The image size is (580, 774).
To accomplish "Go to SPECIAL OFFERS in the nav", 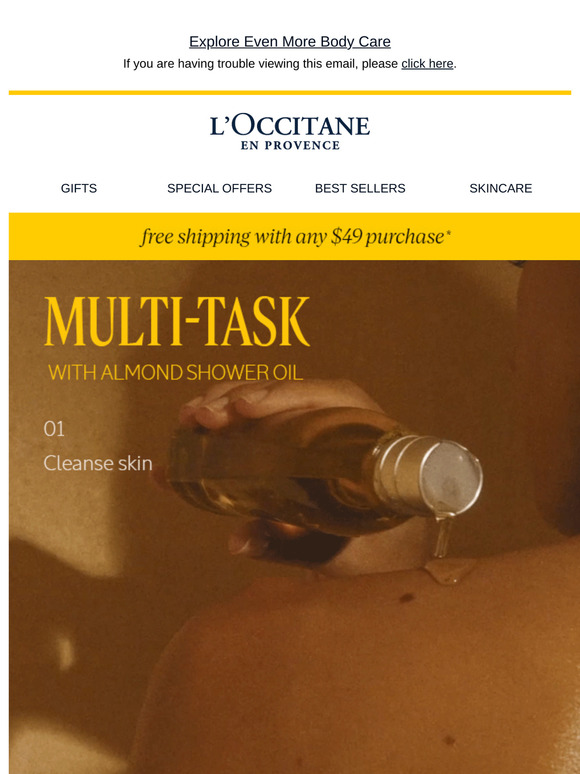I will pyautogui.click(x=219, y=188).
